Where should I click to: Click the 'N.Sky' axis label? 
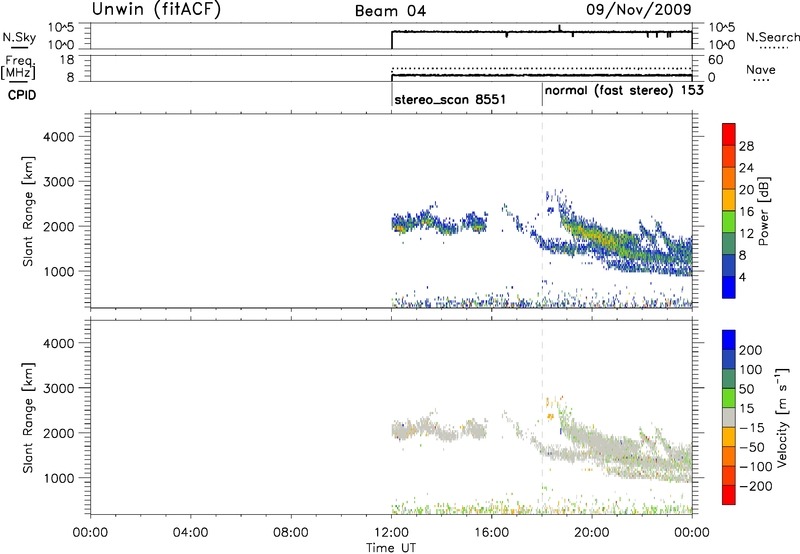(x=19, y=38)
